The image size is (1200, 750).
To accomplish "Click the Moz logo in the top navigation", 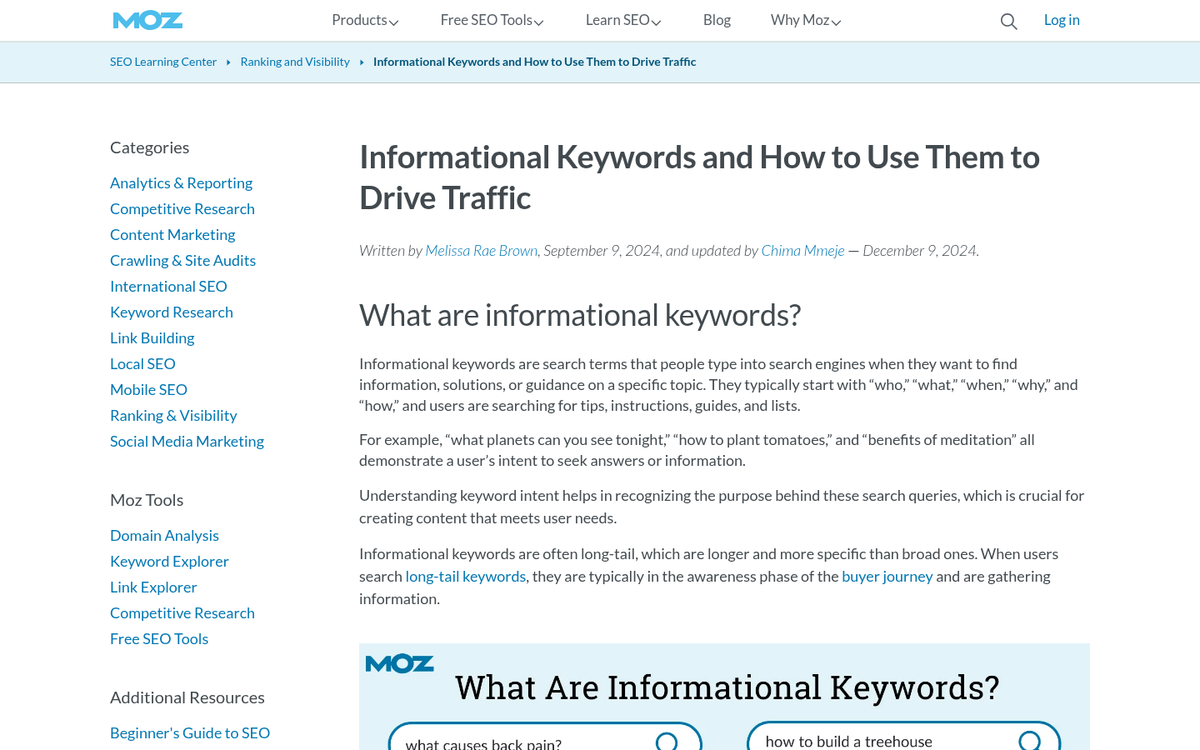I will 147,20.
